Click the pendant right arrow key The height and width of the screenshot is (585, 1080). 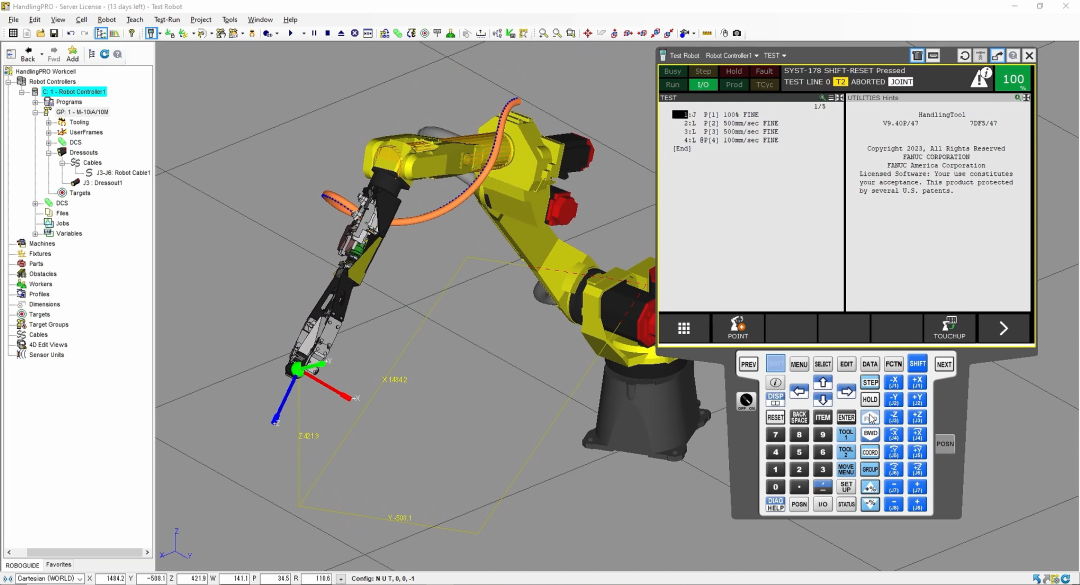tap(847, 391)
